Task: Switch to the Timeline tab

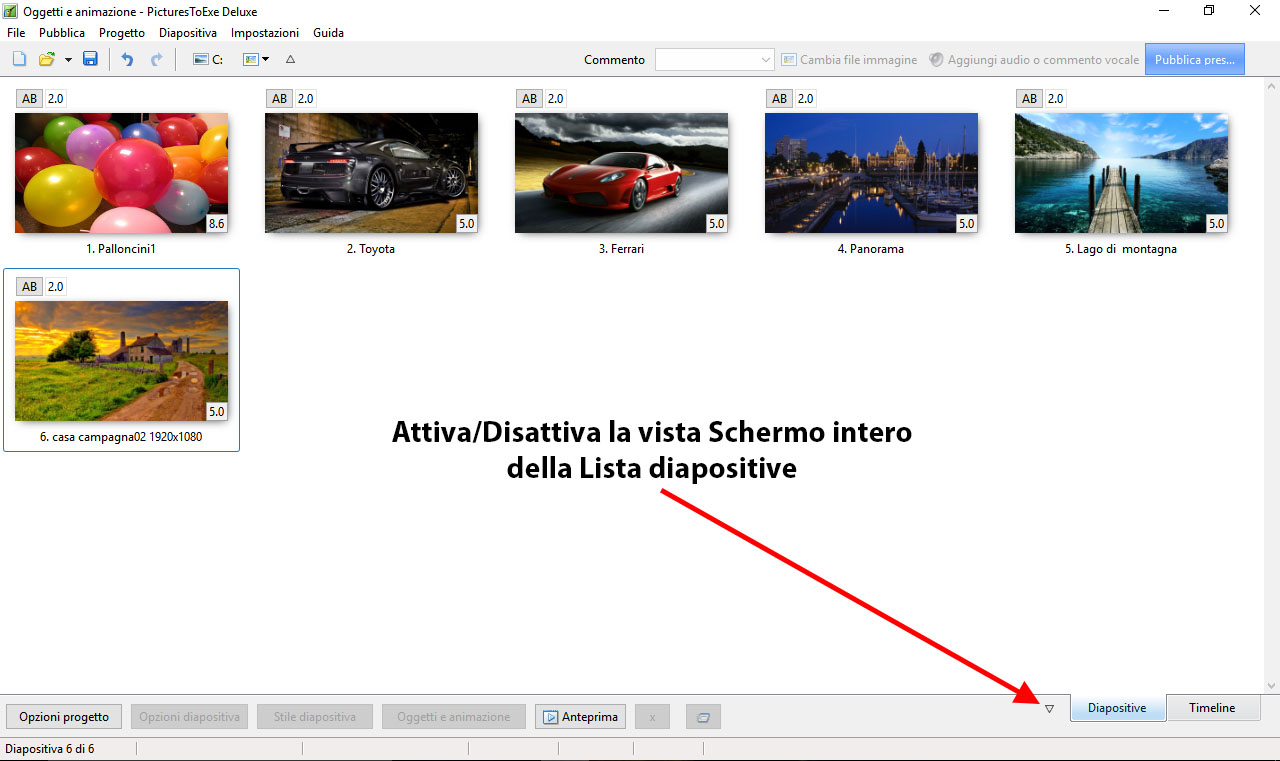Action: [x=1212, y=707]
